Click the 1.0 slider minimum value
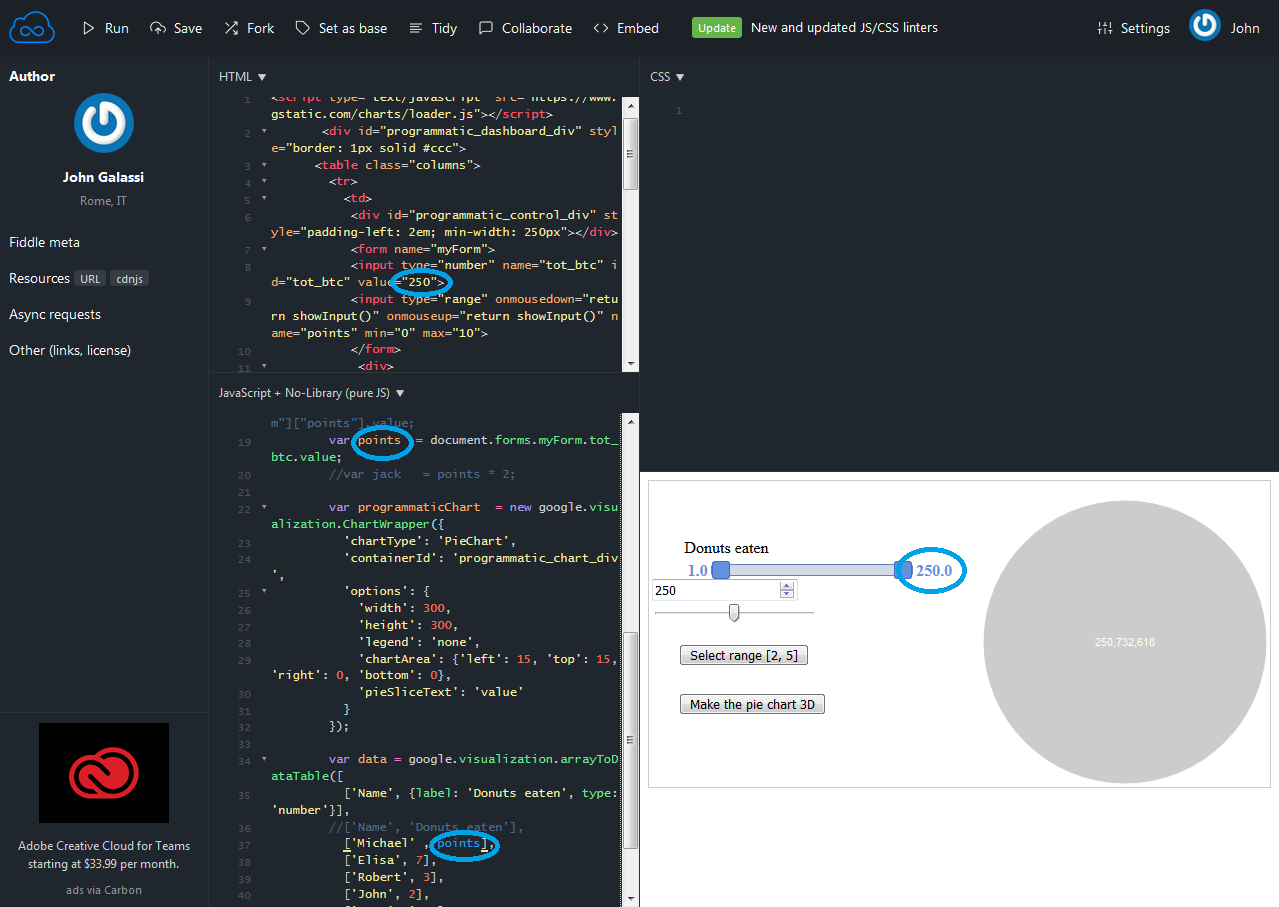The height and width of the screenshot is (907, 1279). [698, 571]
